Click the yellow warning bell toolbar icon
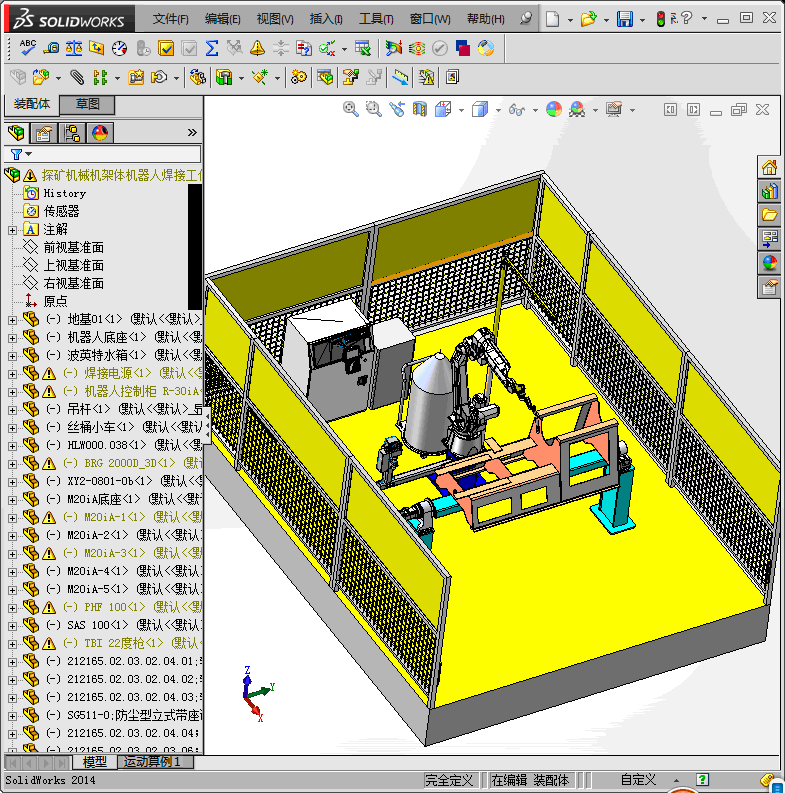Screen dimensions: 785x793 click(x=257, y=48)
